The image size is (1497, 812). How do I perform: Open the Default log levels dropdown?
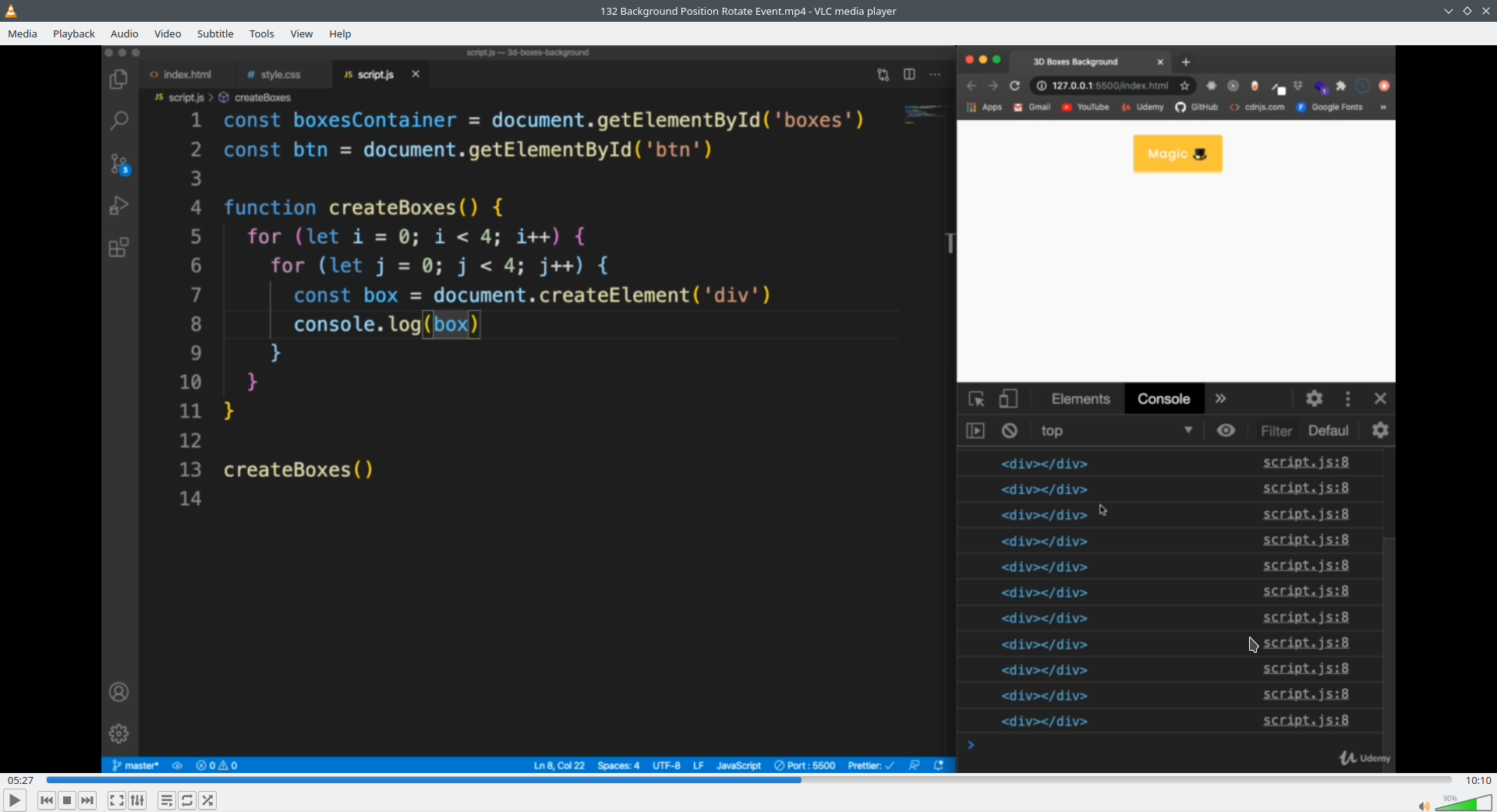click(1329, 431)
